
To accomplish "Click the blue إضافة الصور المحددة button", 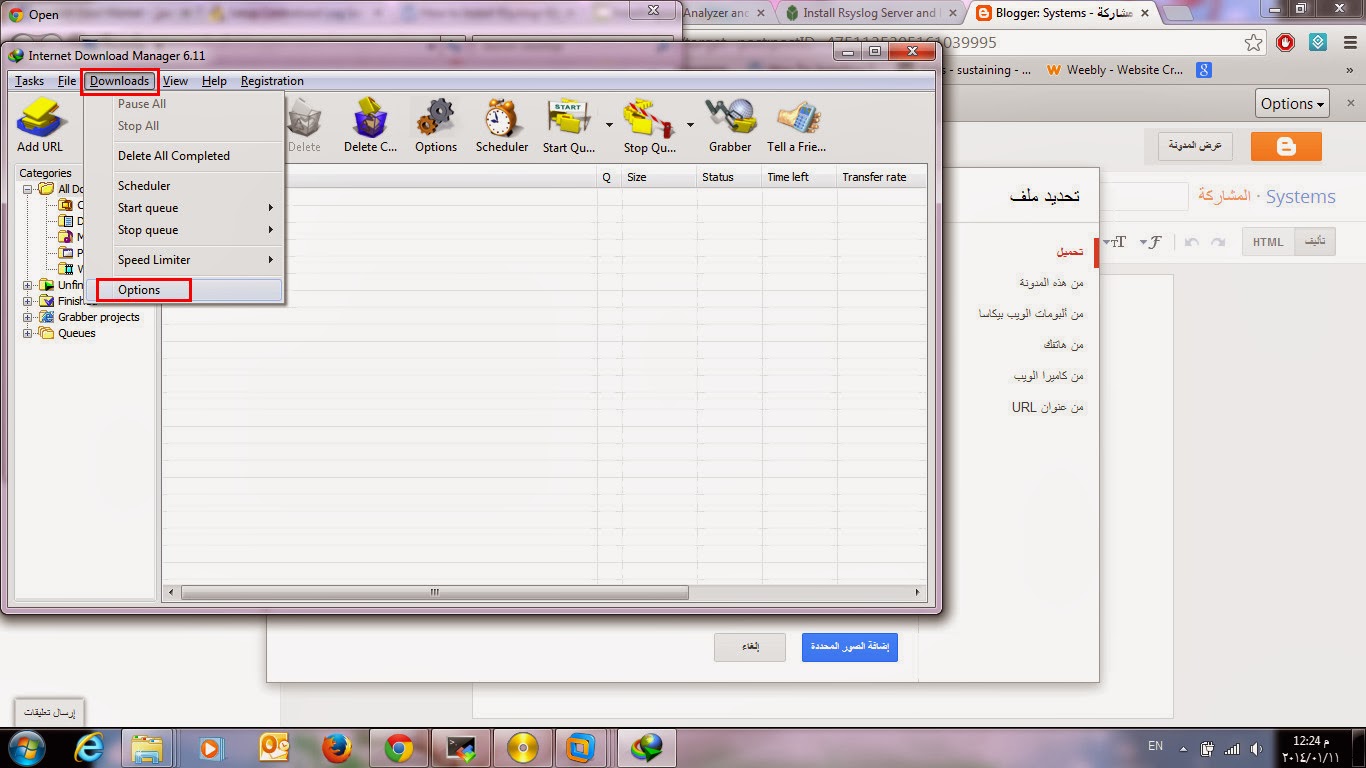I will 850,647.
